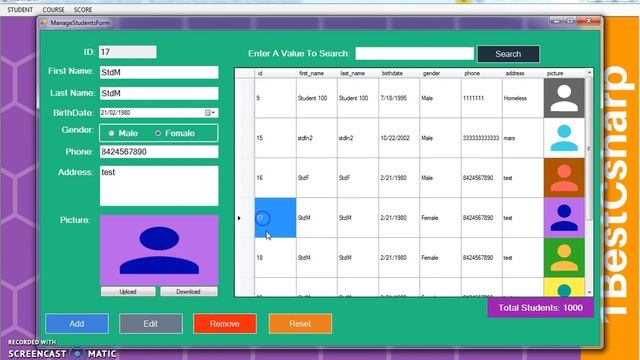Select the Female gender radio button
Screen dimensions: 640x360
tap(158, 133)
